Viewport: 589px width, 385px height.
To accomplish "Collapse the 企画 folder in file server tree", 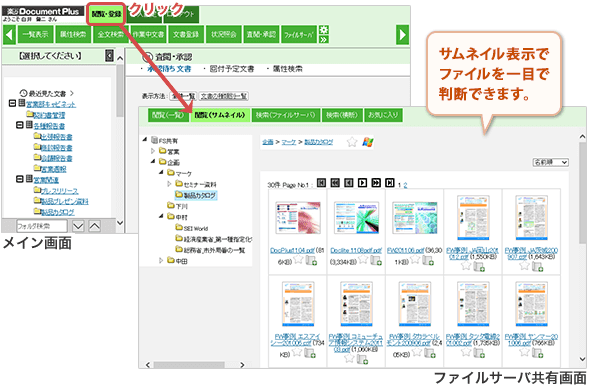I will click(153, 162).
